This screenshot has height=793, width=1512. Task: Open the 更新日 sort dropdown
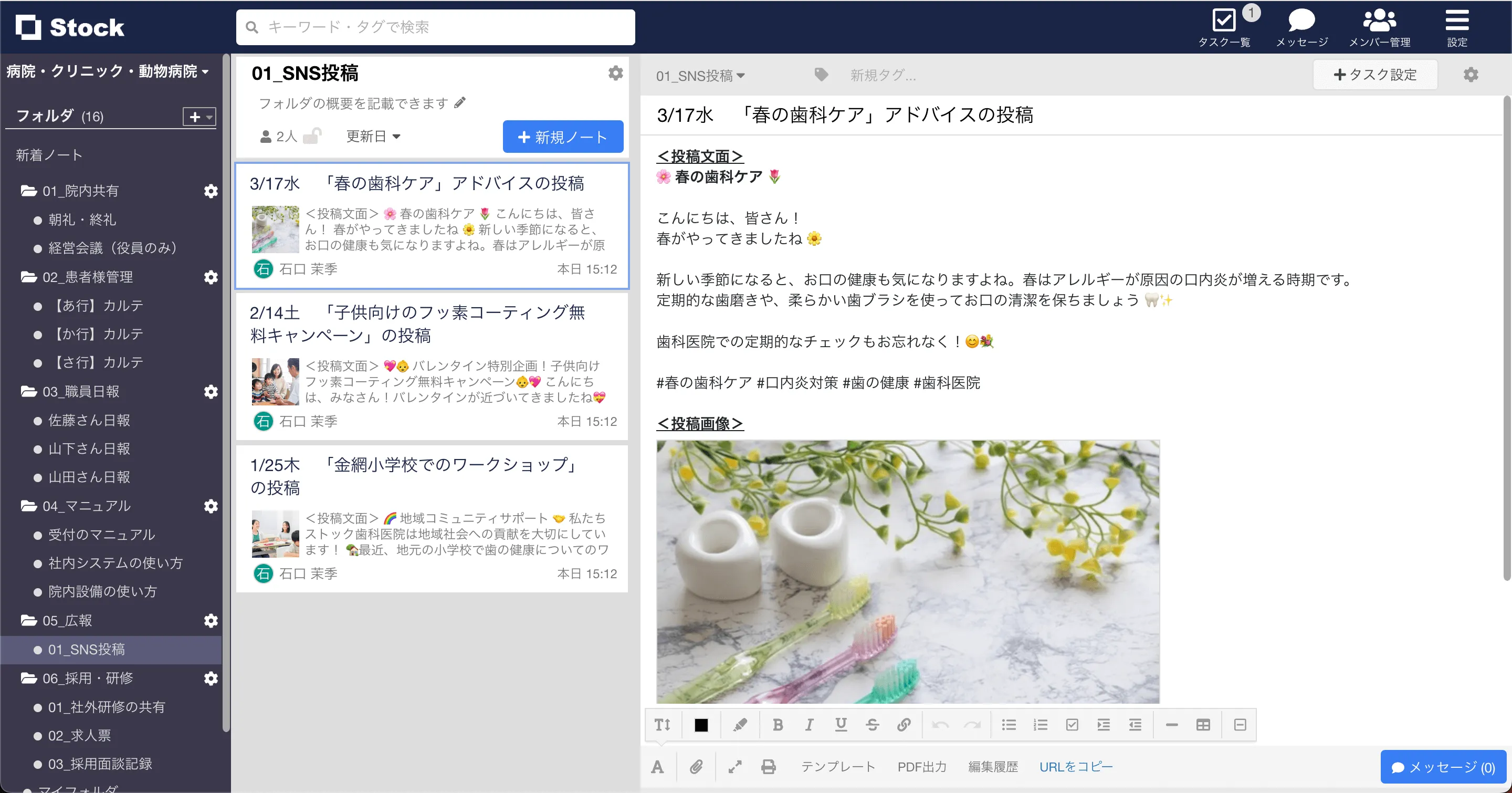click(x=373, y=136)
